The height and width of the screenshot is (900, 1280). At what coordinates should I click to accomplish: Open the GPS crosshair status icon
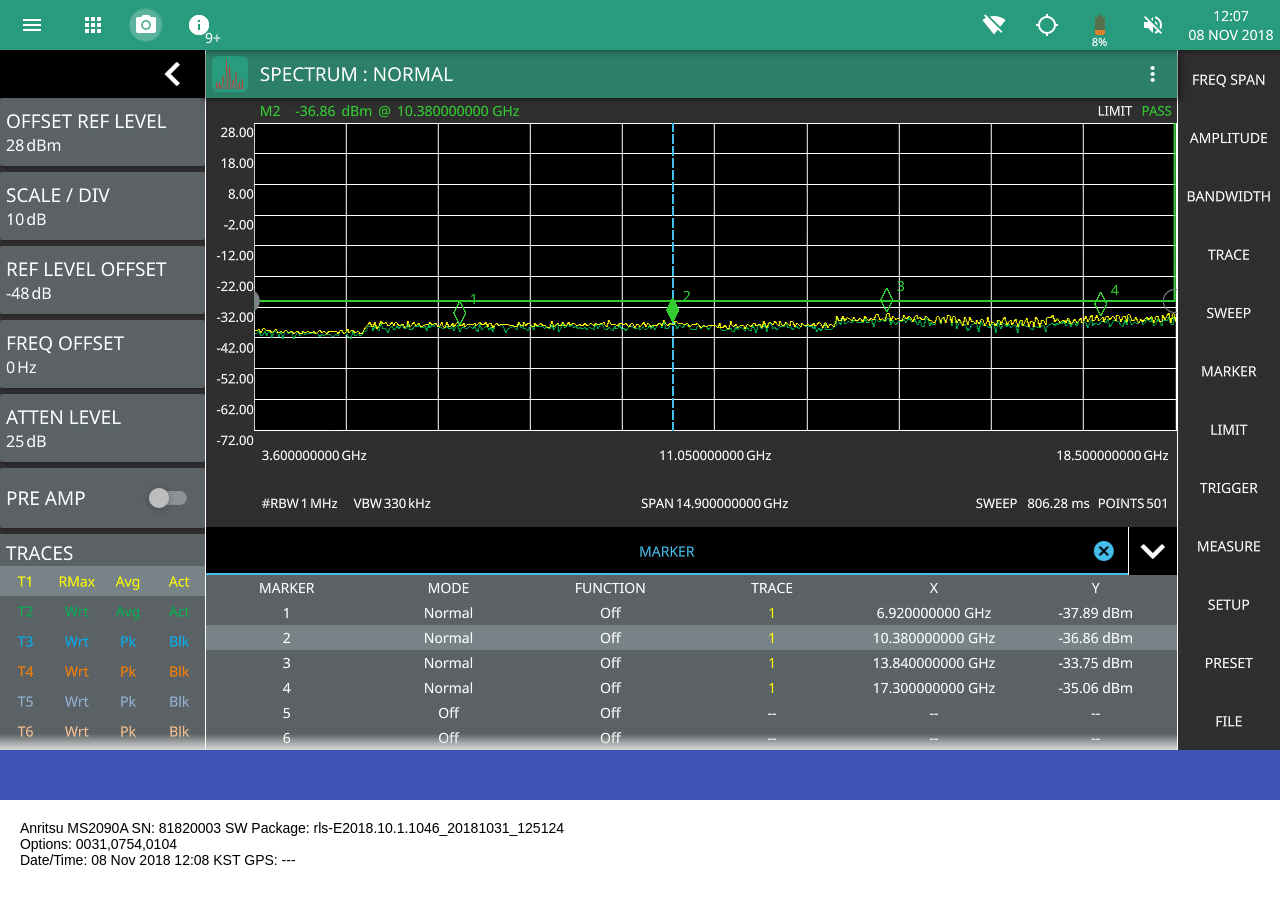click(x=1047, y=25)
